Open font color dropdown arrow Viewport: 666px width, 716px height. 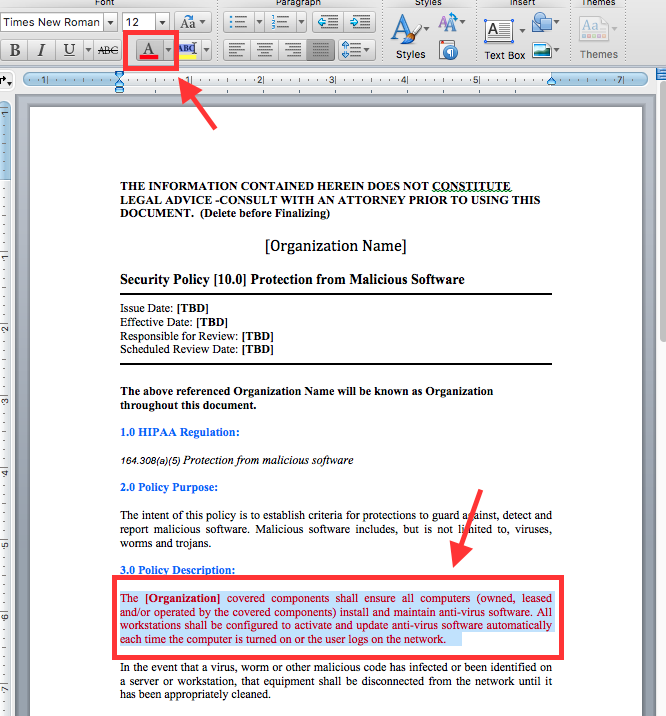click(x=168, y=50)
